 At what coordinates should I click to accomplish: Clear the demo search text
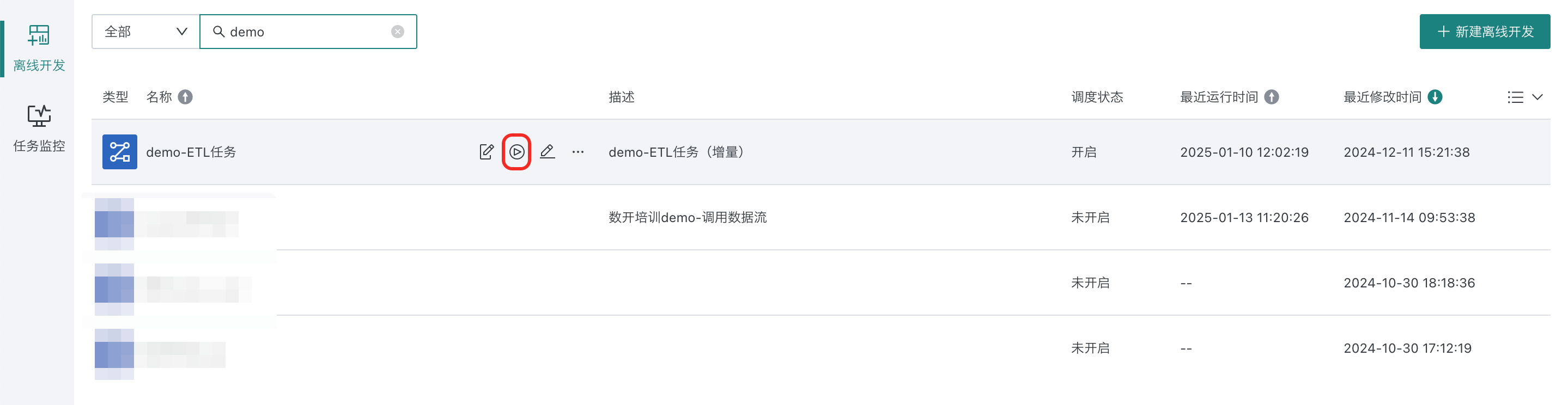[x=398, y=32]
